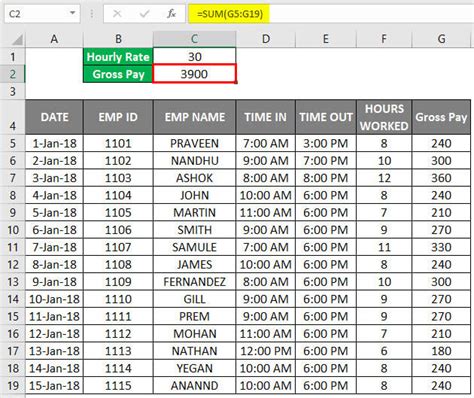
Task: Select the name cell SMITH
Action: [194, 230]
